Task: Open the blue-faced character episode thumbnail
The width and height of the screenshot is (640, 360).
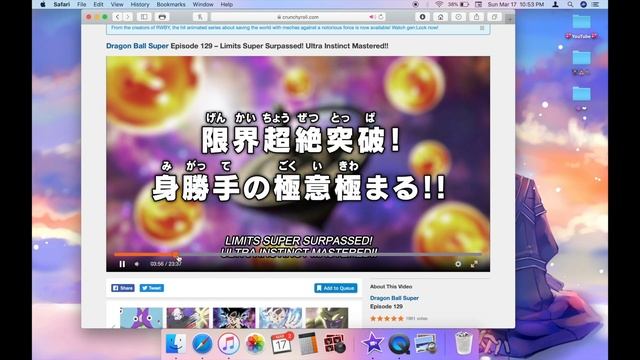Action: coord(141,318)
